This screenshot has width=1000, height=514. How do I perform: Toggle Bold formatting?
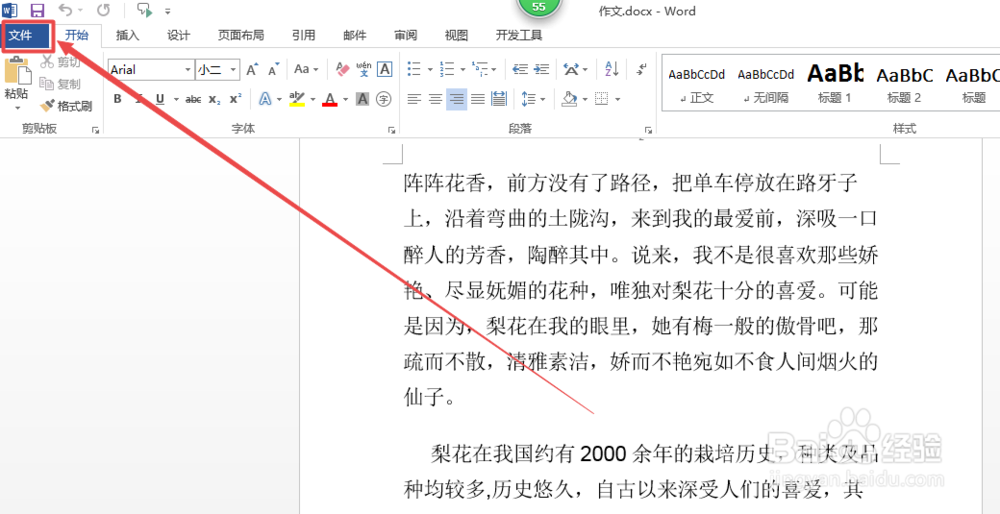(x=117, y=99)
